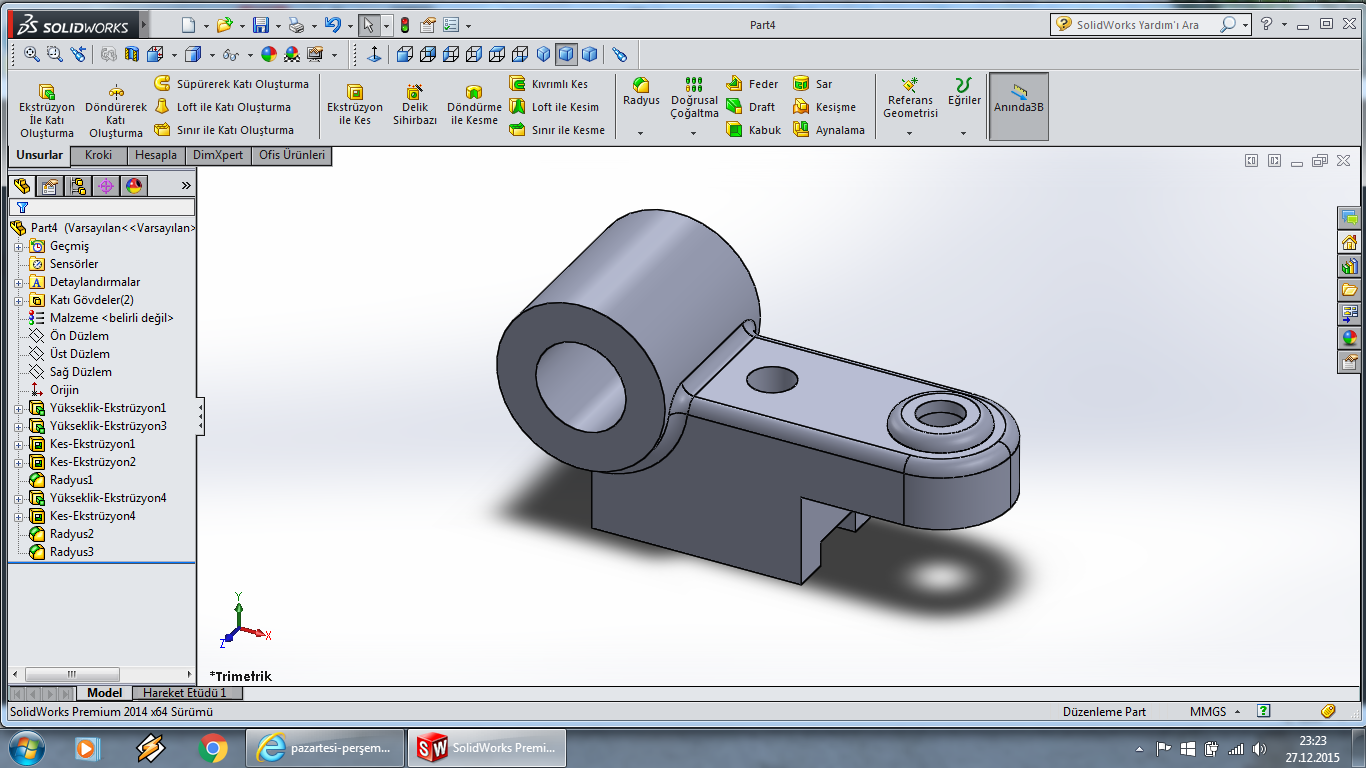Switch to the Kroki tab
The height and width of the screenshot is (768, 1366).
click(99, 155)
